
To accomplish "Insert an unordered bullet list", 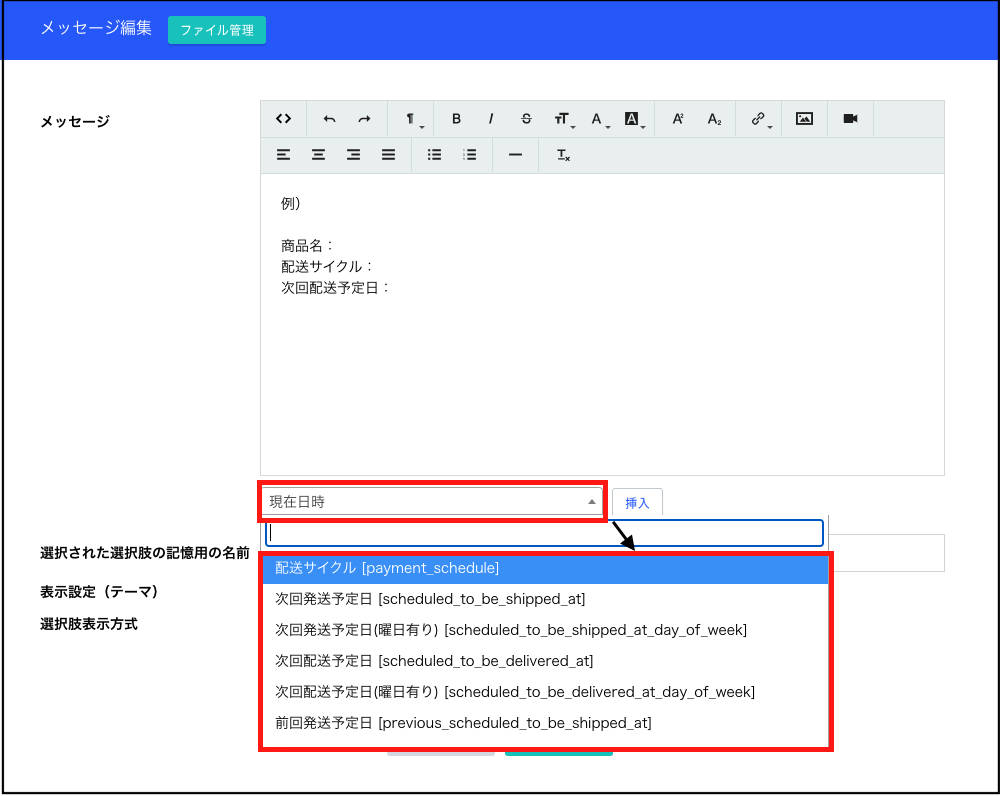I will (x=434, y=154).
